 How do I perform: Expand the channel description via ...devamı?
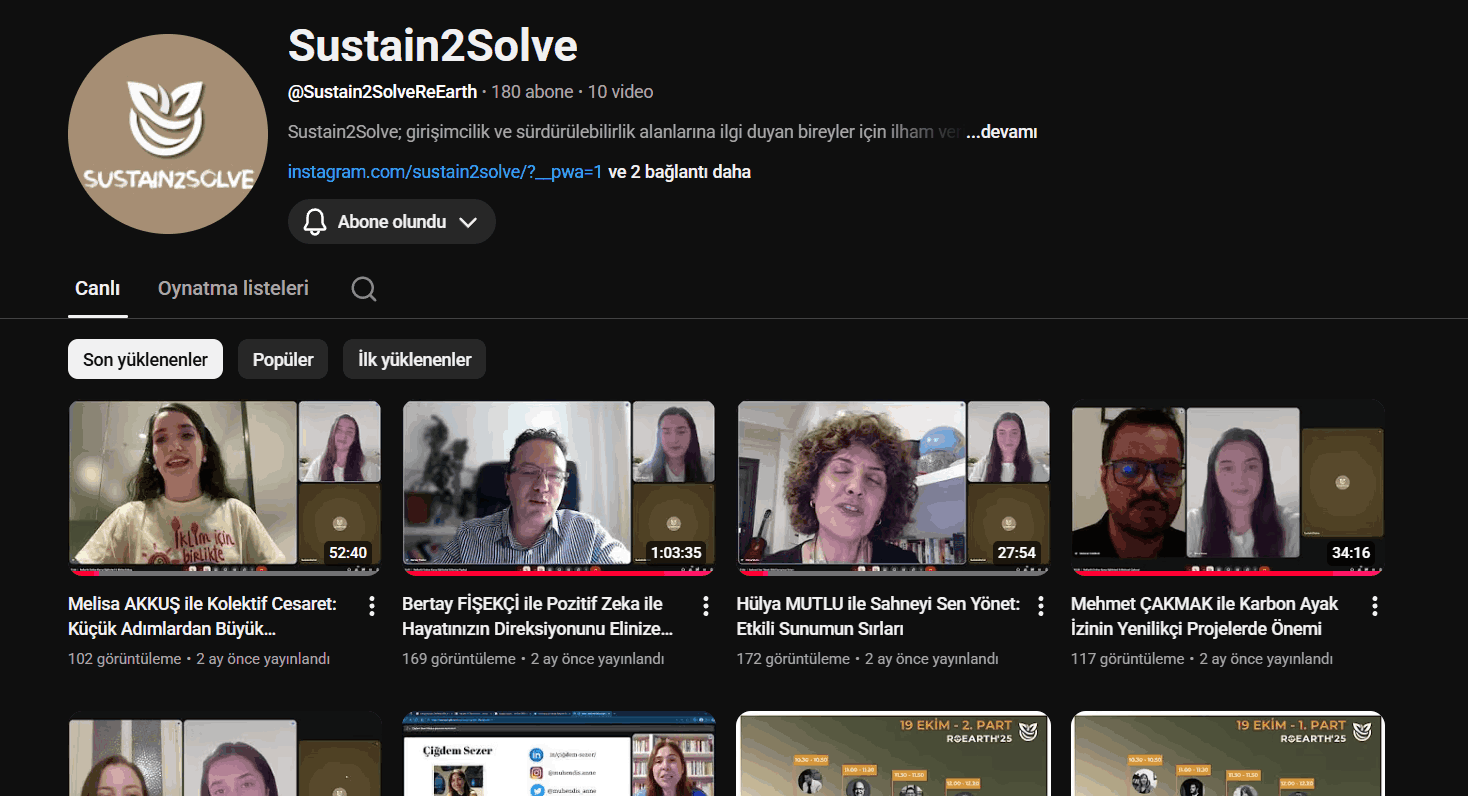(1002, 131)
